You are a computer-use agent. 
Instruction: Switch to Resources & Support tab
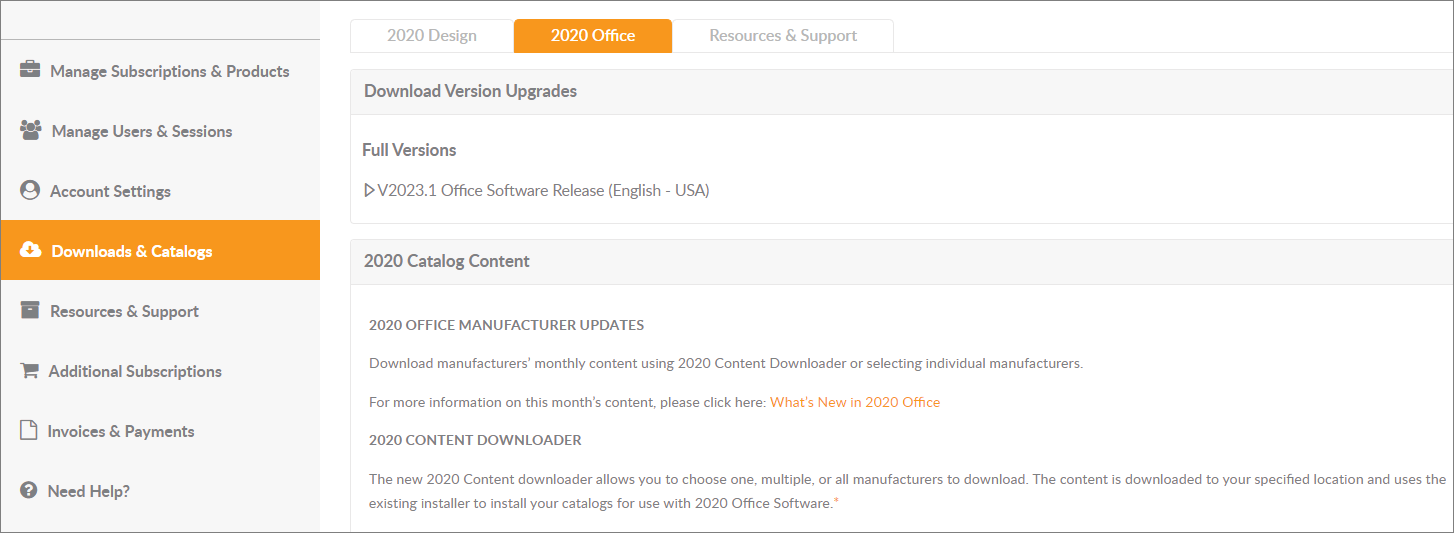(783, 35)
